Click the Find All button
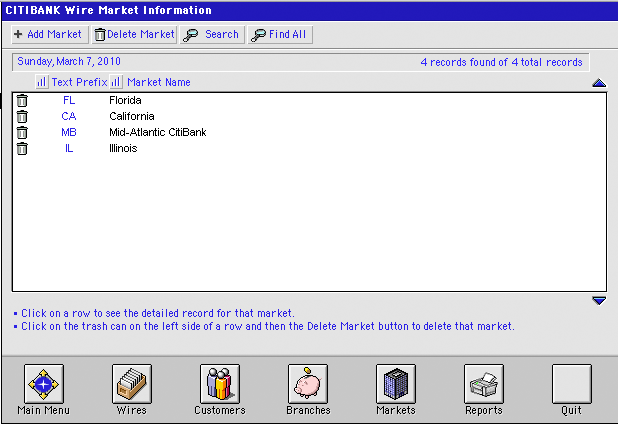The width and height of the screenshot is (618, 424). tap(280, 34)
